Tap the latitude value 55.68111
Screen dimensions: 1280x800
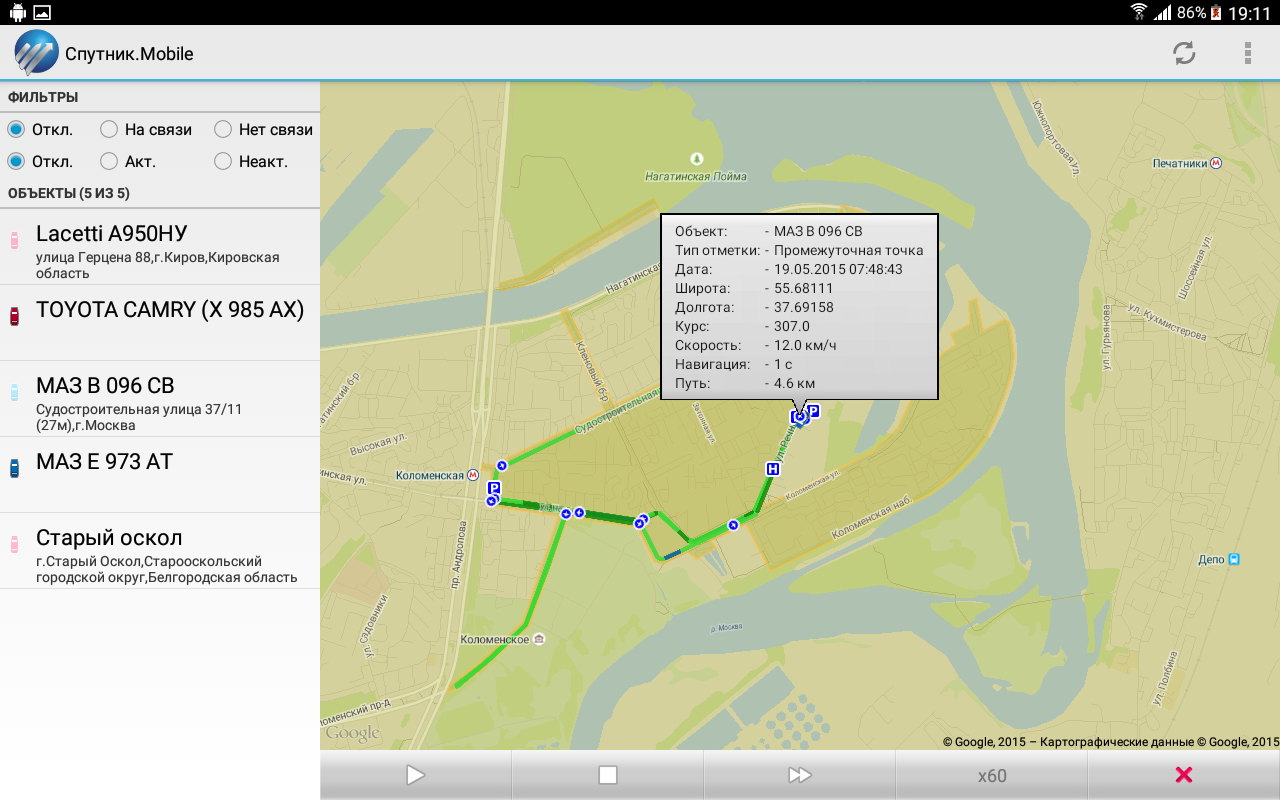804,288
